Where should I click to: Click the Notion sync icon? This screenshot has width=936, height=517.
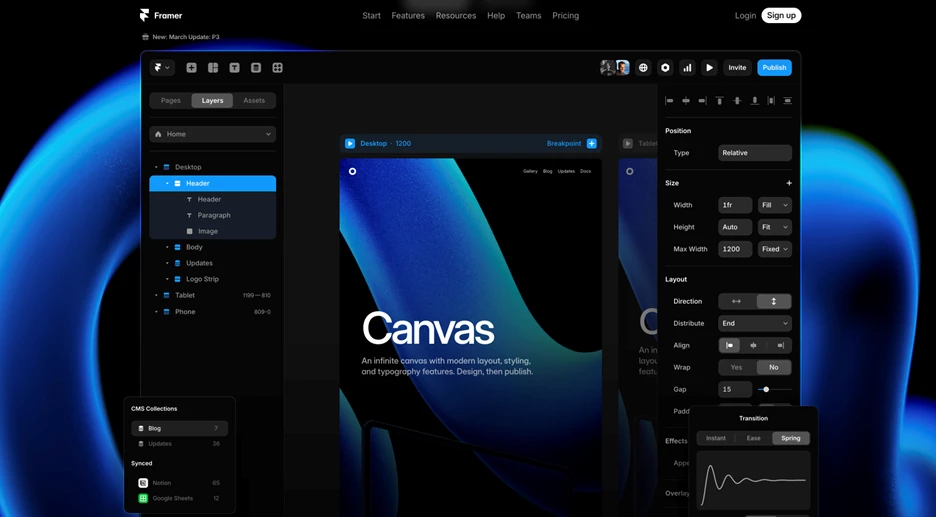pos(143,483)
